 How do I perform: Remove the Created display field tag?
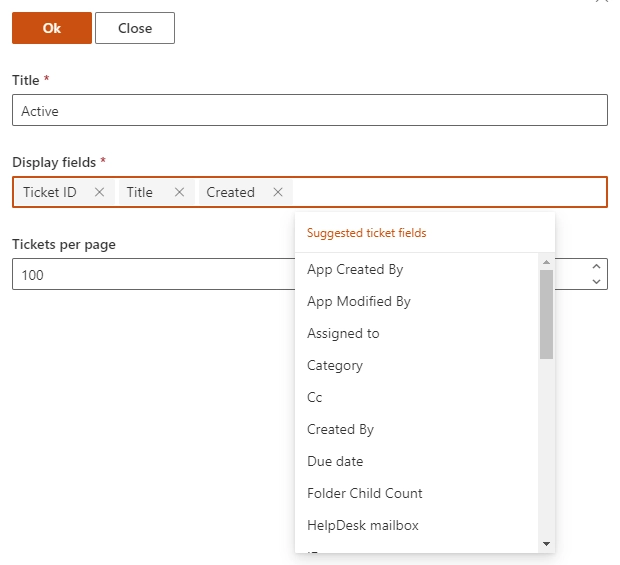click(278, 192)
